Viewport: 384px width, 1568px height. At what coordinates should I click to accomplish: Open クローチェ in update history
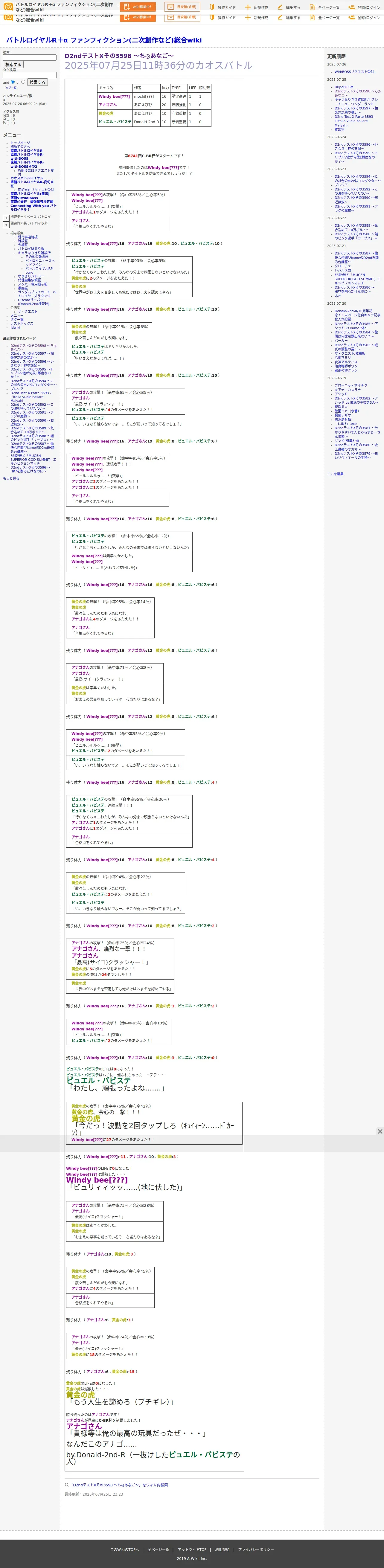(x=343, y=266)
